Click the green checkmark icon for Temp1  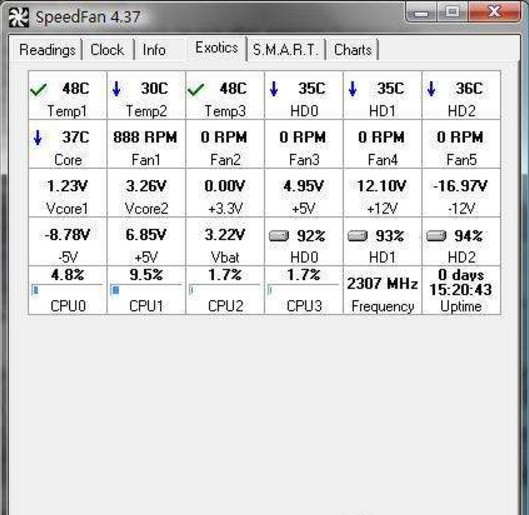pyautogui.click(x=38, y=90)
